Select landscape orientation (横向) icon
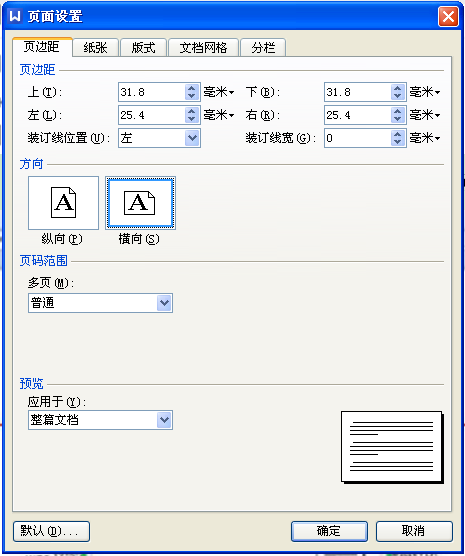The width and height of the screenshot is (465, 556). point(140,203)
